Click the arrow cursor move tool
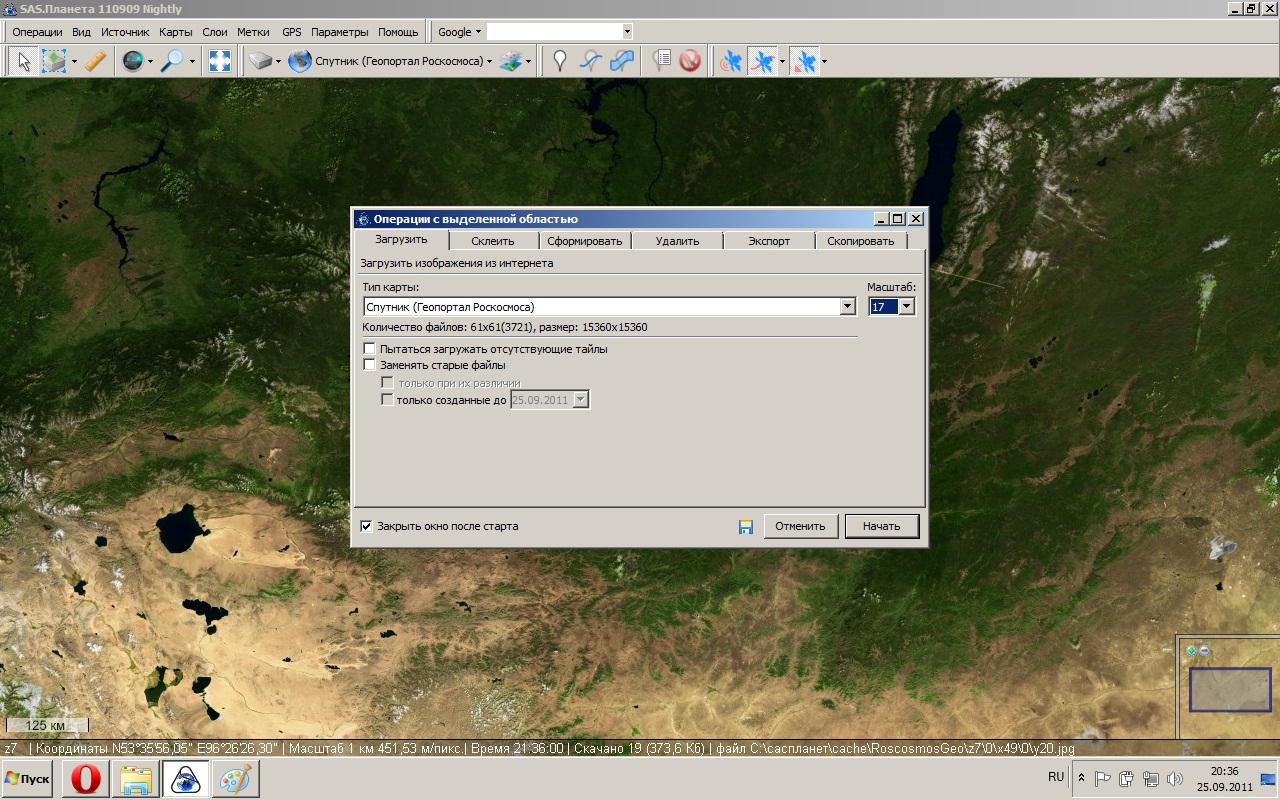Screen dimensions: 1280x800 24,61
